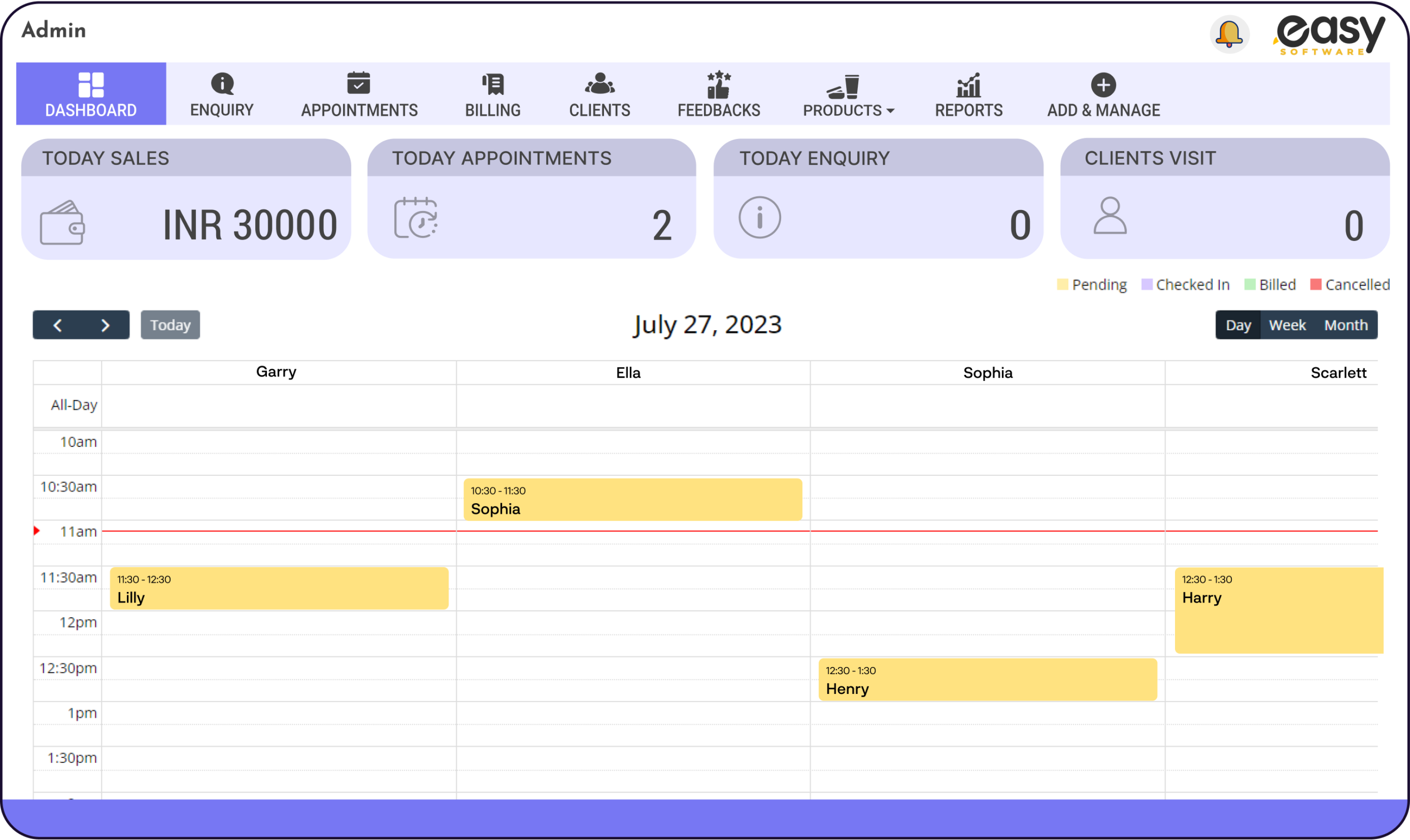1410x840 pixels.
Task: Navigate to previous day with arrow
Action: coord(58,324)
